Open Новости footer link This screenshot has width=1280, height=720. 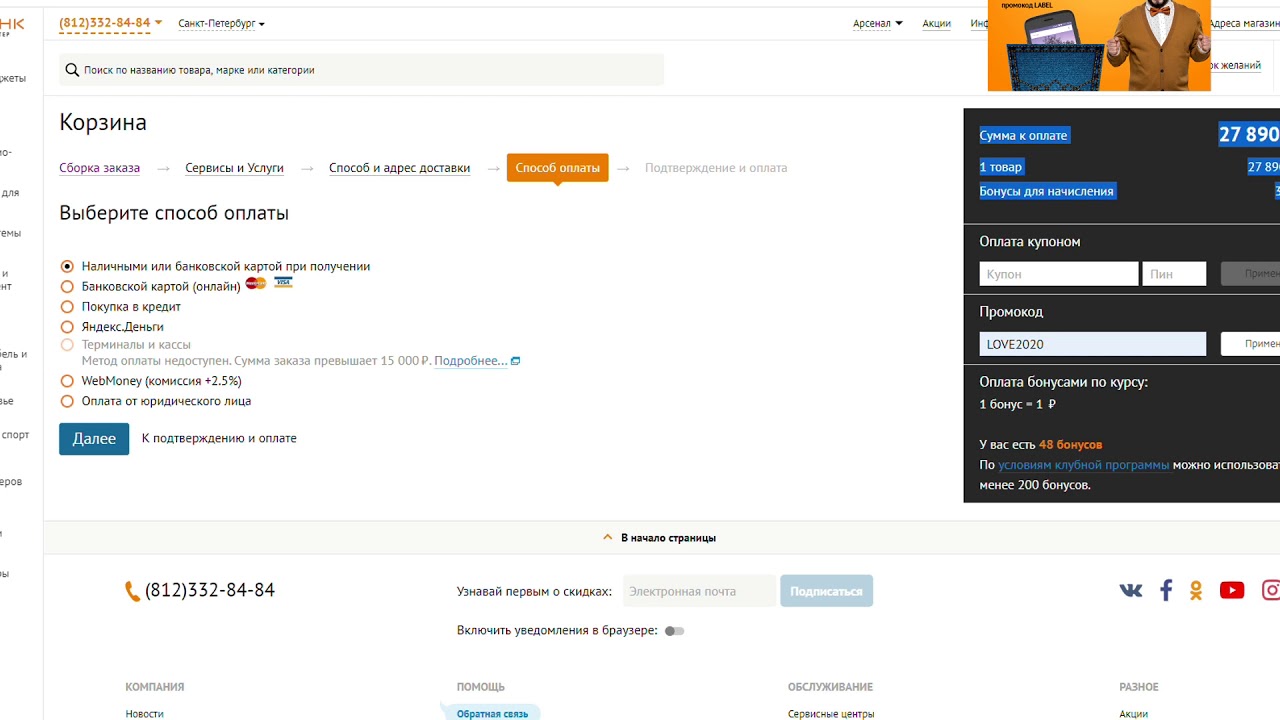[x=144, y=713]
